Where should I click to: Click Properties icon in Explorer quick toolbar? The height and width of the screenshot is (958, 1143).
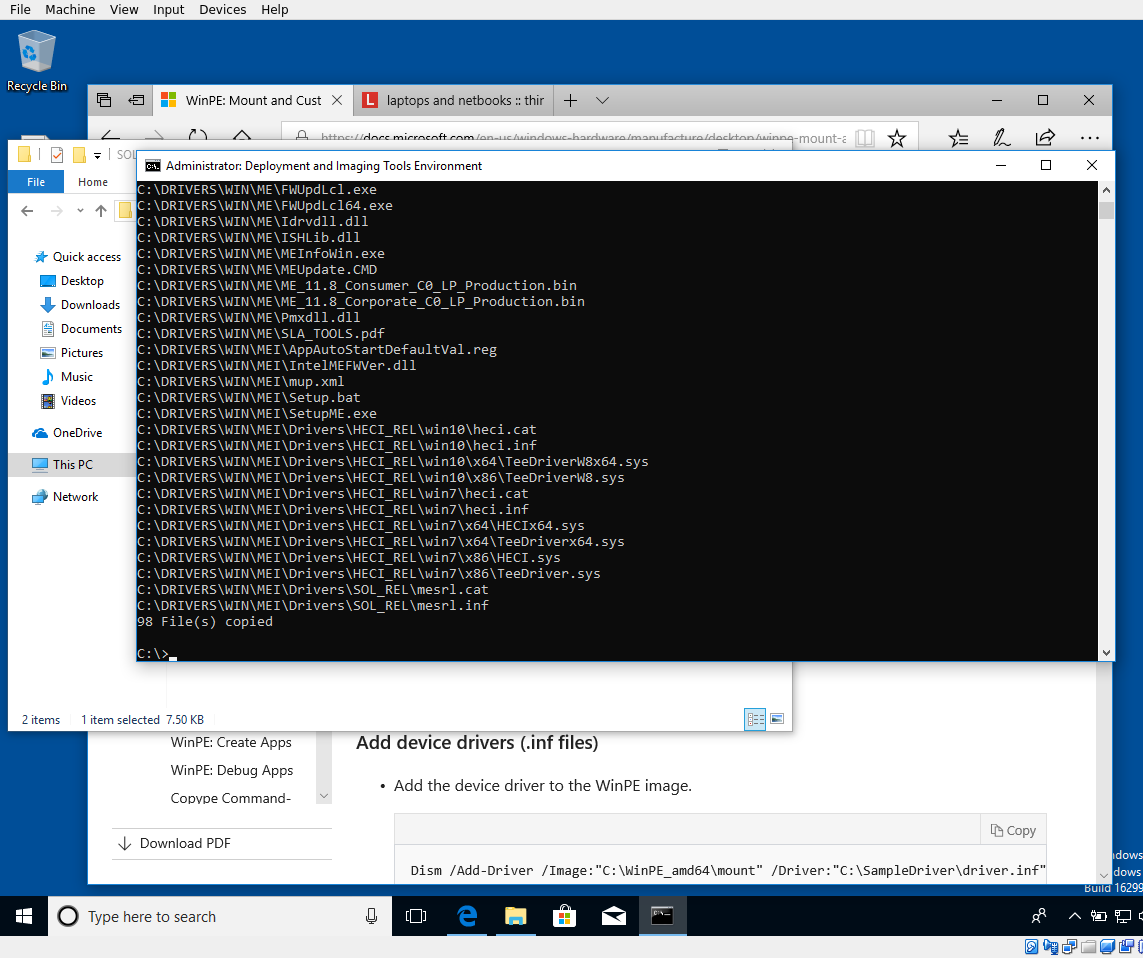click(57, 155)
